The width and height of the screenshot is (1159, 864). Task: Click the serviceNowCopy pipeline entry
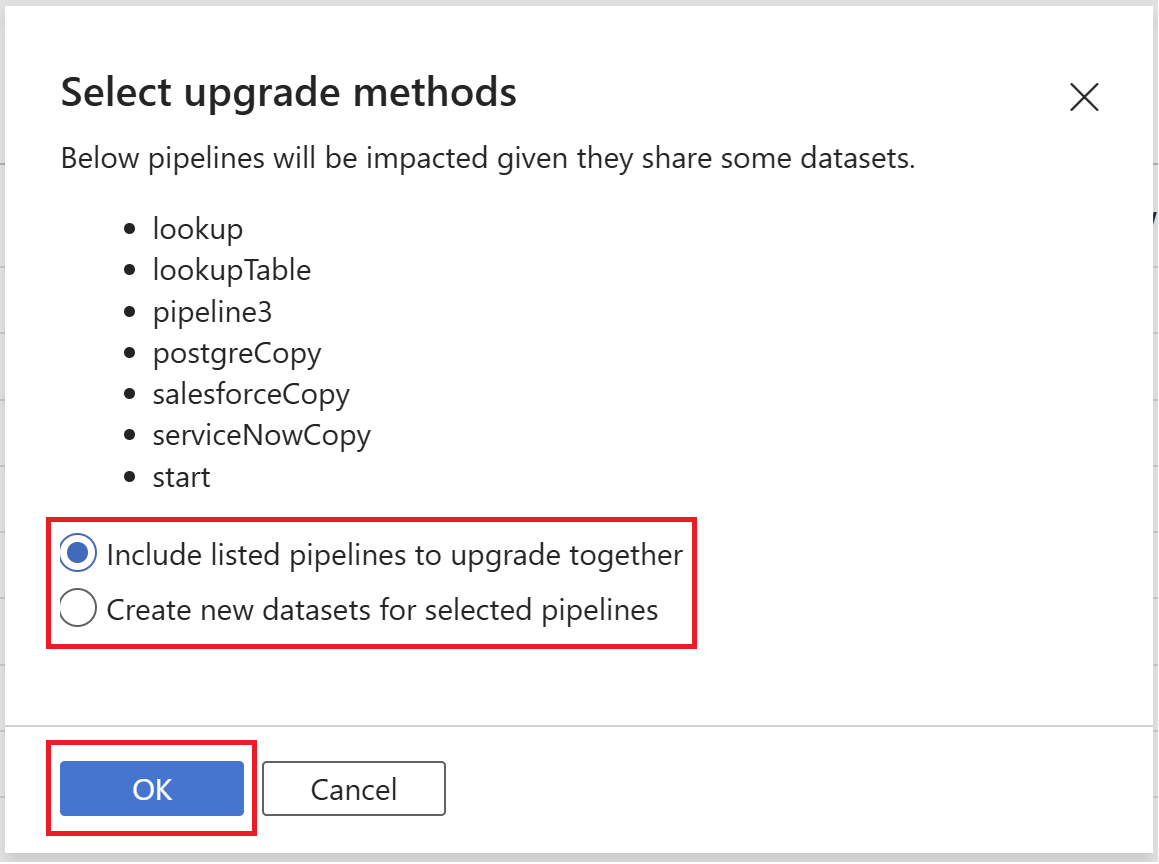click(x=262, y=436)
